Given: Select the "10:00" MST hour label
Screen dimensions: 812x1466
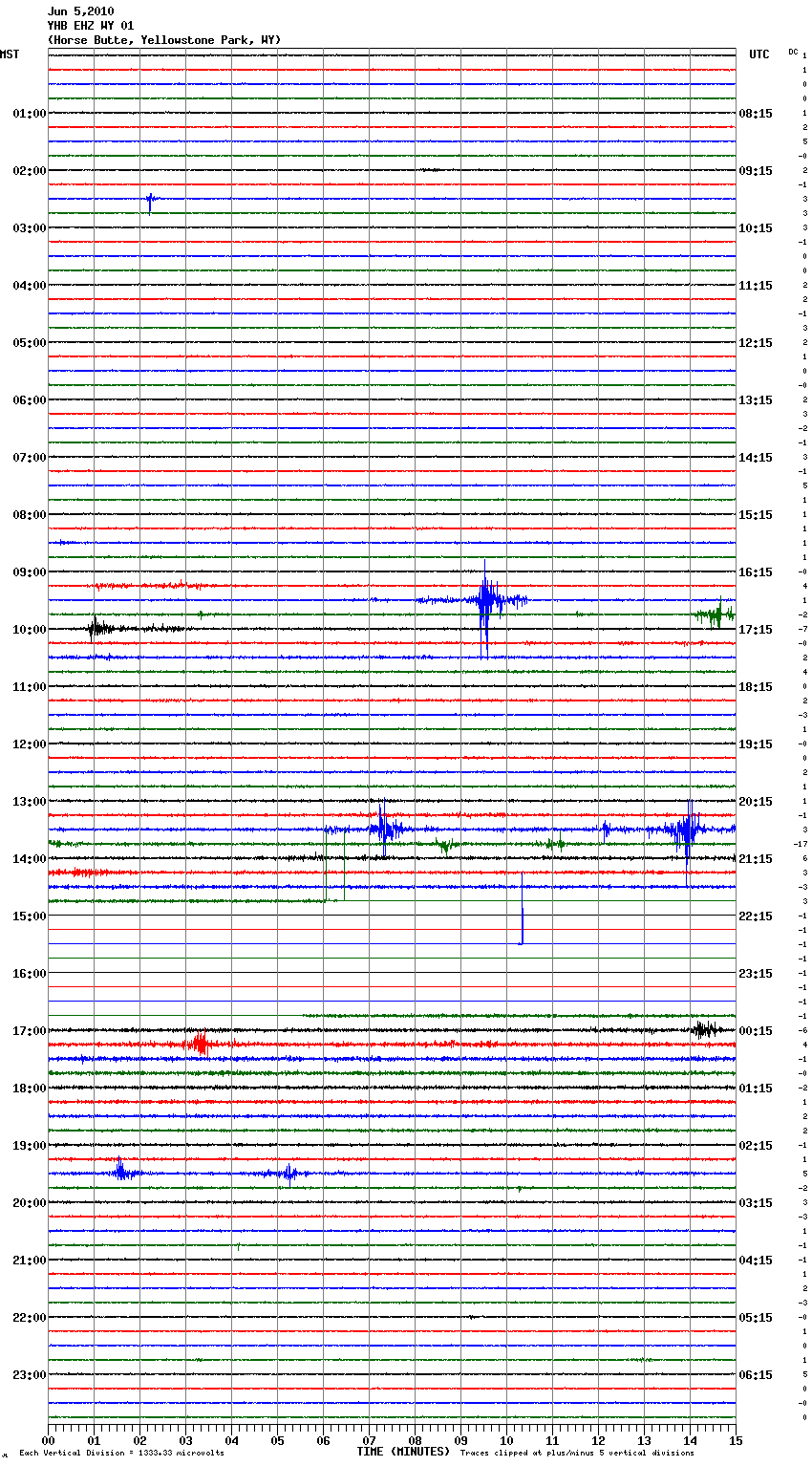Looking at the screenshot, I should coord(29,629).
